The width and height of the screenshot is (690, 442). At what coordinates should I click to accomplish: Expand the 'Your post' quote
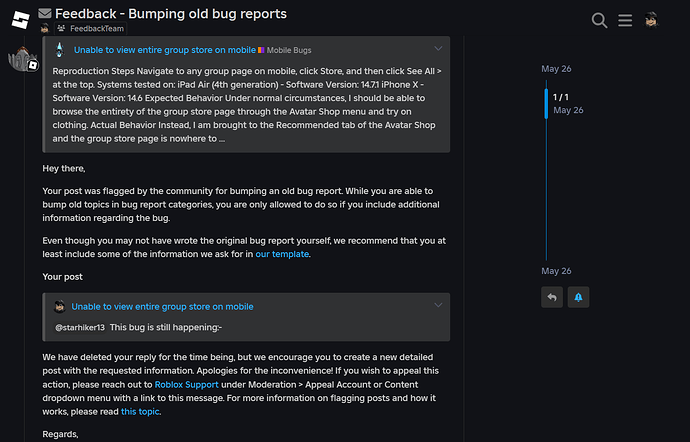[x=438, y=305]
